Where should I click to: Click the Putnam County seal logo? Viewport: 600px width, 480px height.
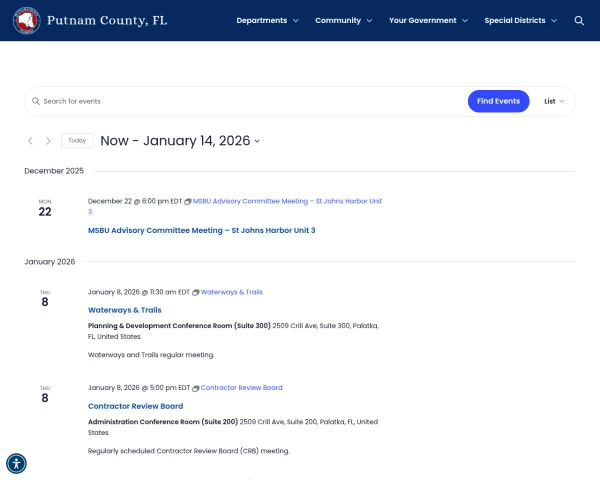[x=26, y=20]
